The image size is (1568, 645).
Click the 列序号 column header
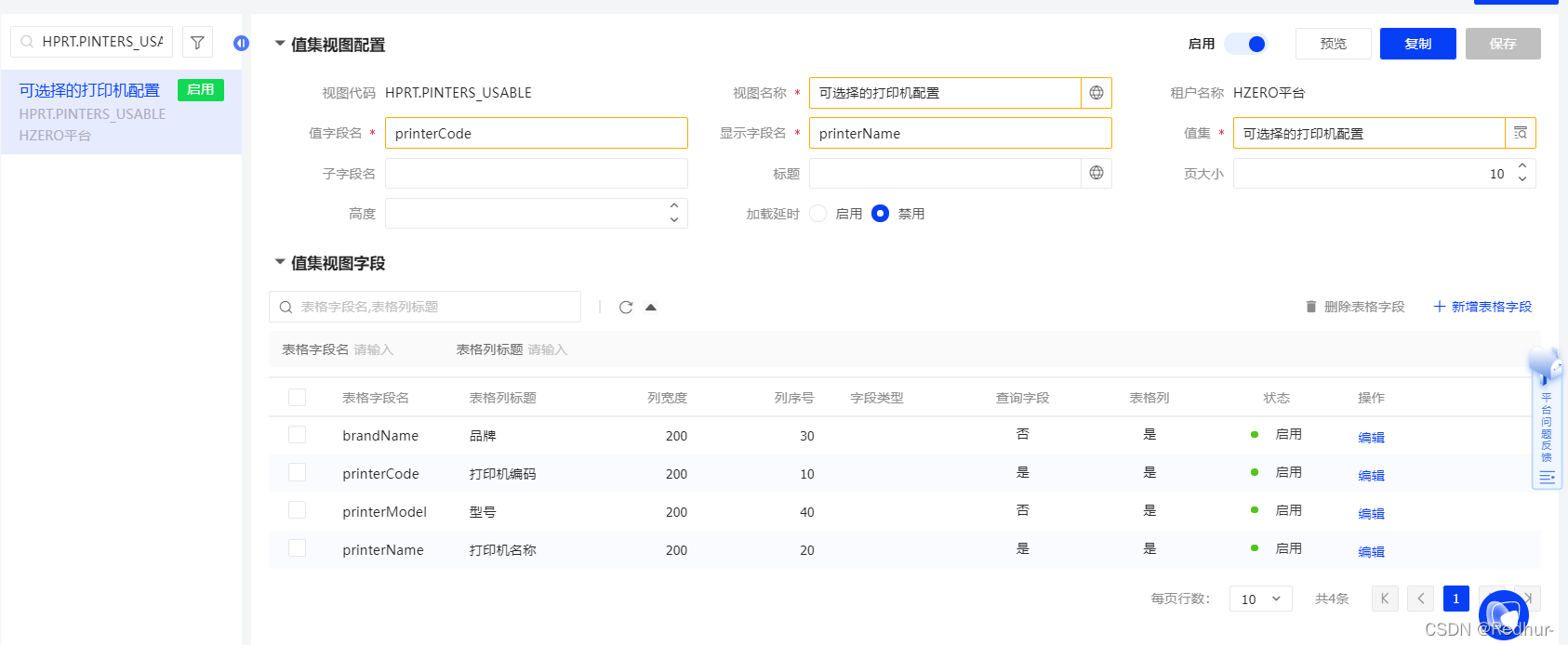[794, 398]
